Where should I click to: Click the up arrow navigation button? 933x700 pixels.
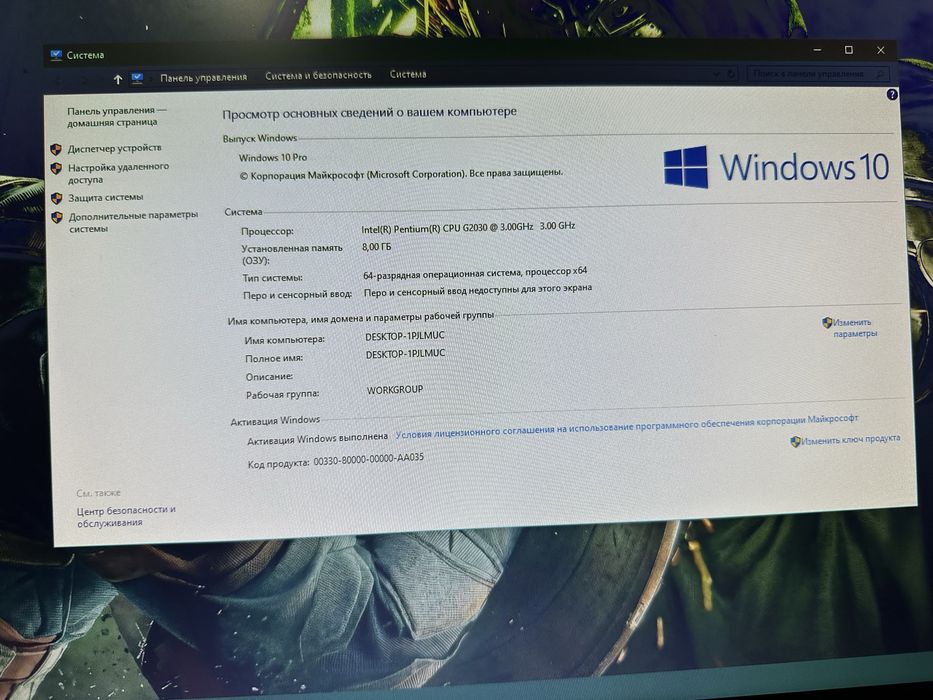pyautogui.click(x=118, y=79)
